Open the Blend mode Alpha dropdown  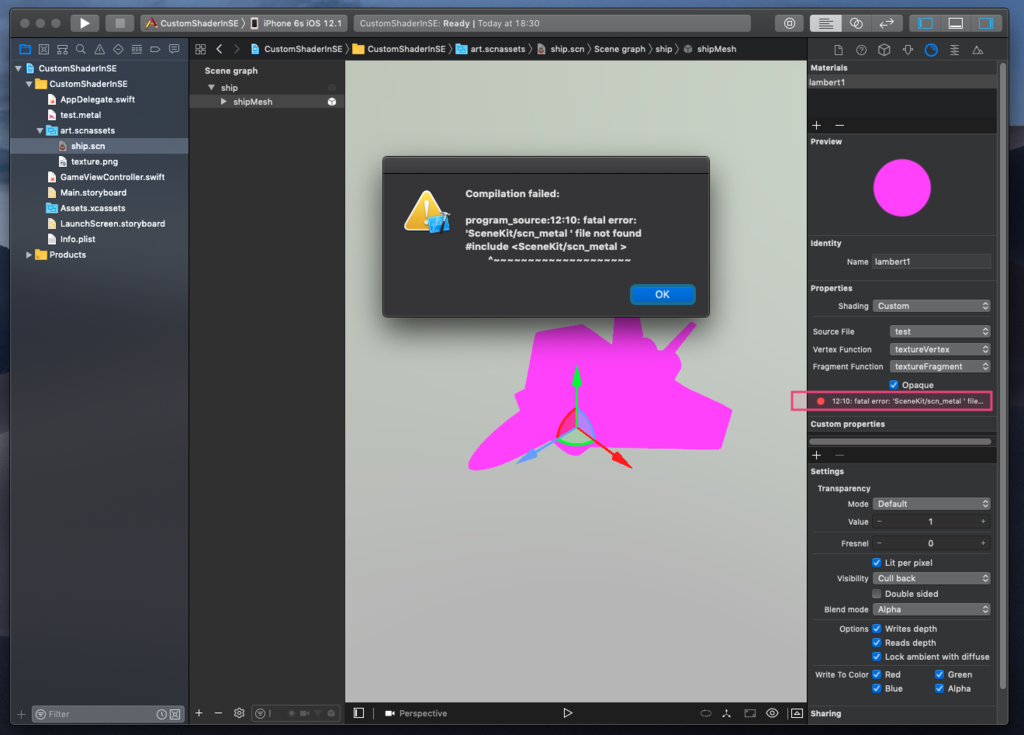(931, 610)
